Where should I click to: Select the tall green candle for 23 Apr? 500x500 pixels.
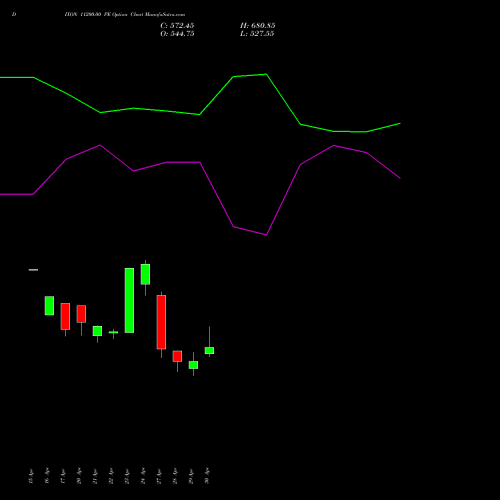[x=129, y=300]
